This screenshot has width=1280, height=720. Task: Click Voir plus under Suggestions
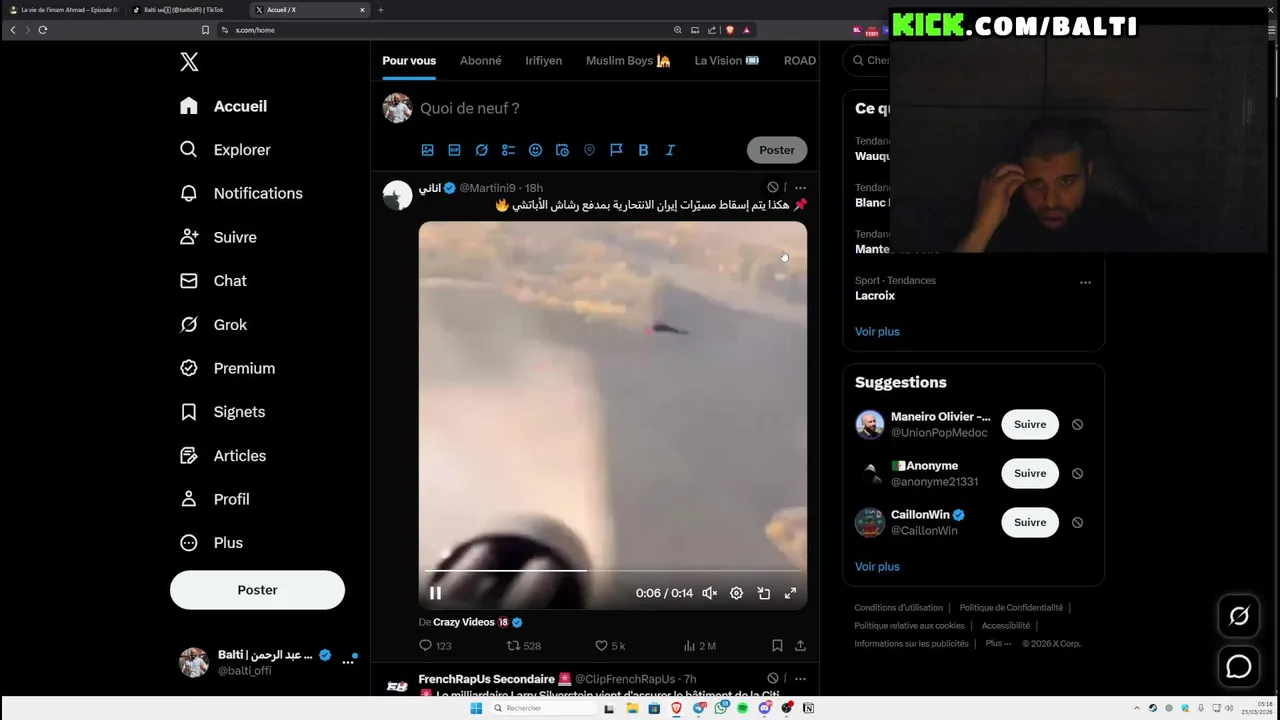(x=877, y=566)
